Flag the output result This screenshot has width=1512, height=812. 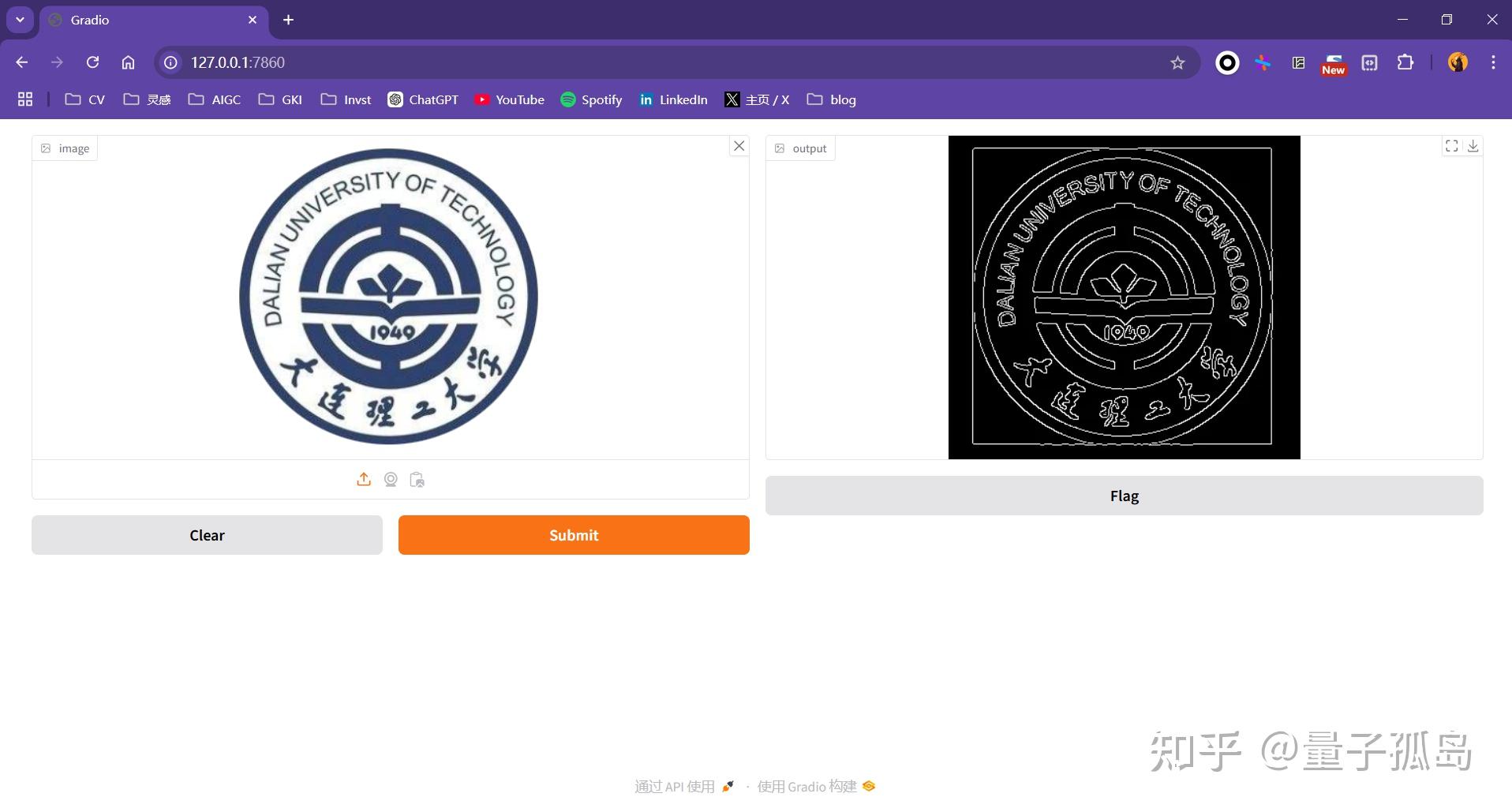[1125, 496]
